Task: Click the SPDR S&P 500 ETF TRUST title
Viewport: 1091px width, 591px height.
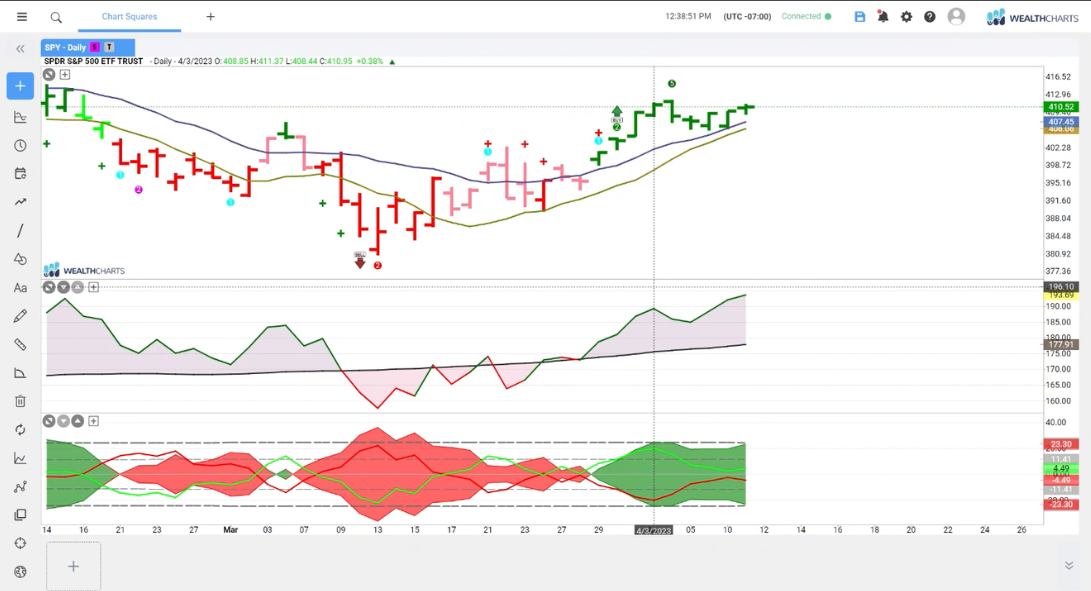Action: point(93,61)
